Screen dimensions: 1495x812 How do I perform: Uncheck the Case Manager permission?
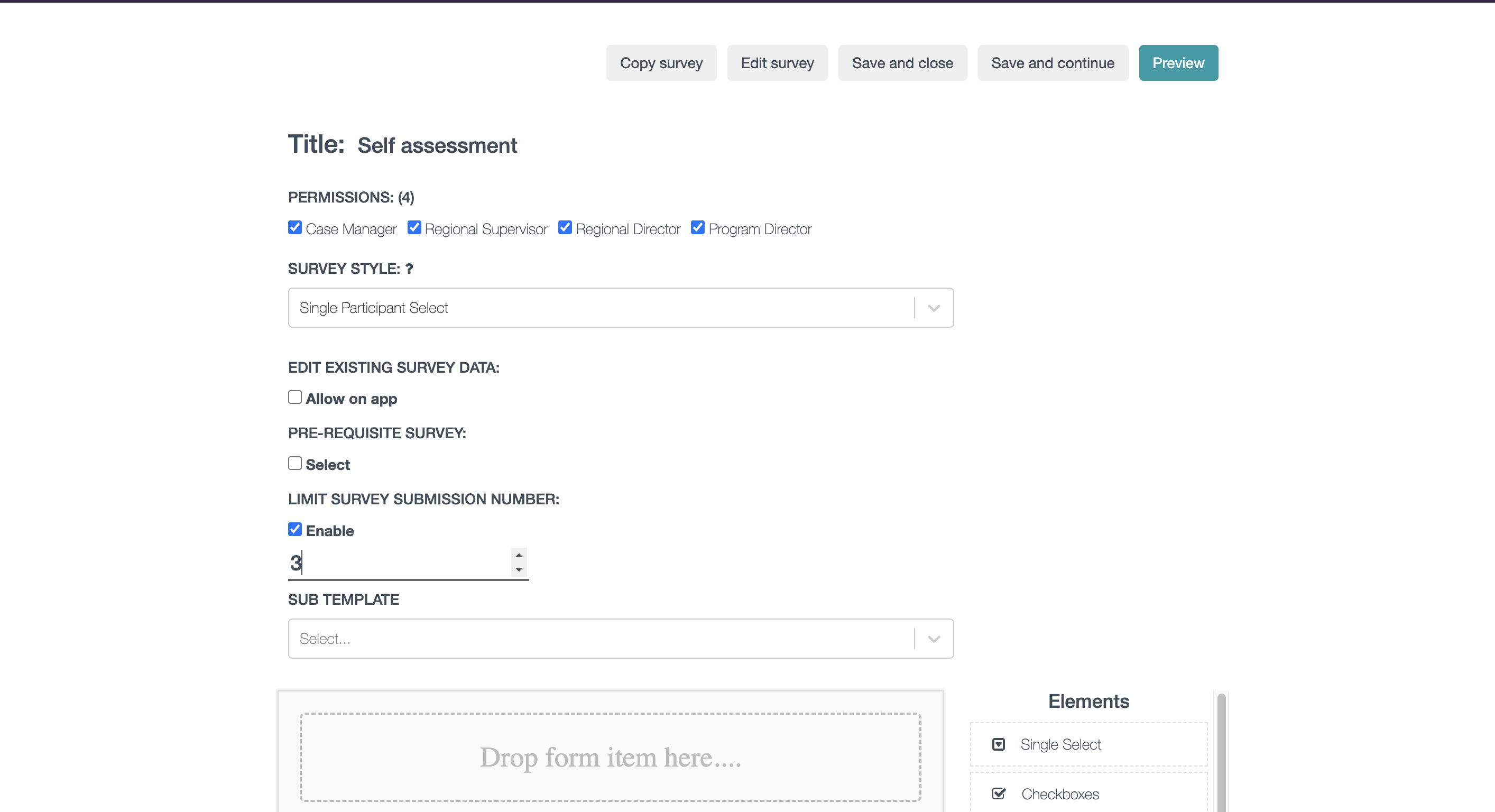(x=295, y=227)
